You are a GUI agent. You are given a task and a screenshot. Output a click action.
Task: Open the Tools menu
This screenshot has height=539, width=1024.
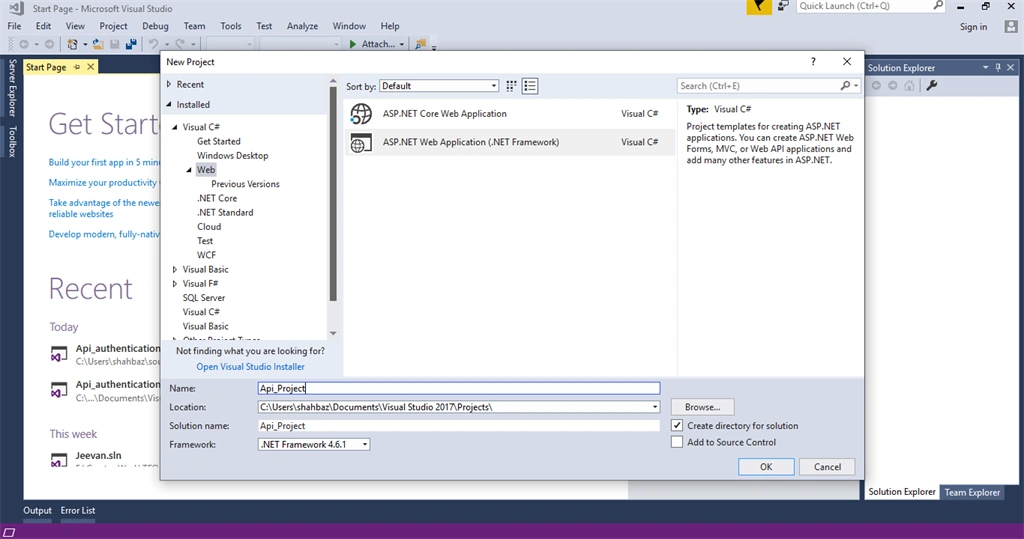pyautogui.click(x=231, y=26)
